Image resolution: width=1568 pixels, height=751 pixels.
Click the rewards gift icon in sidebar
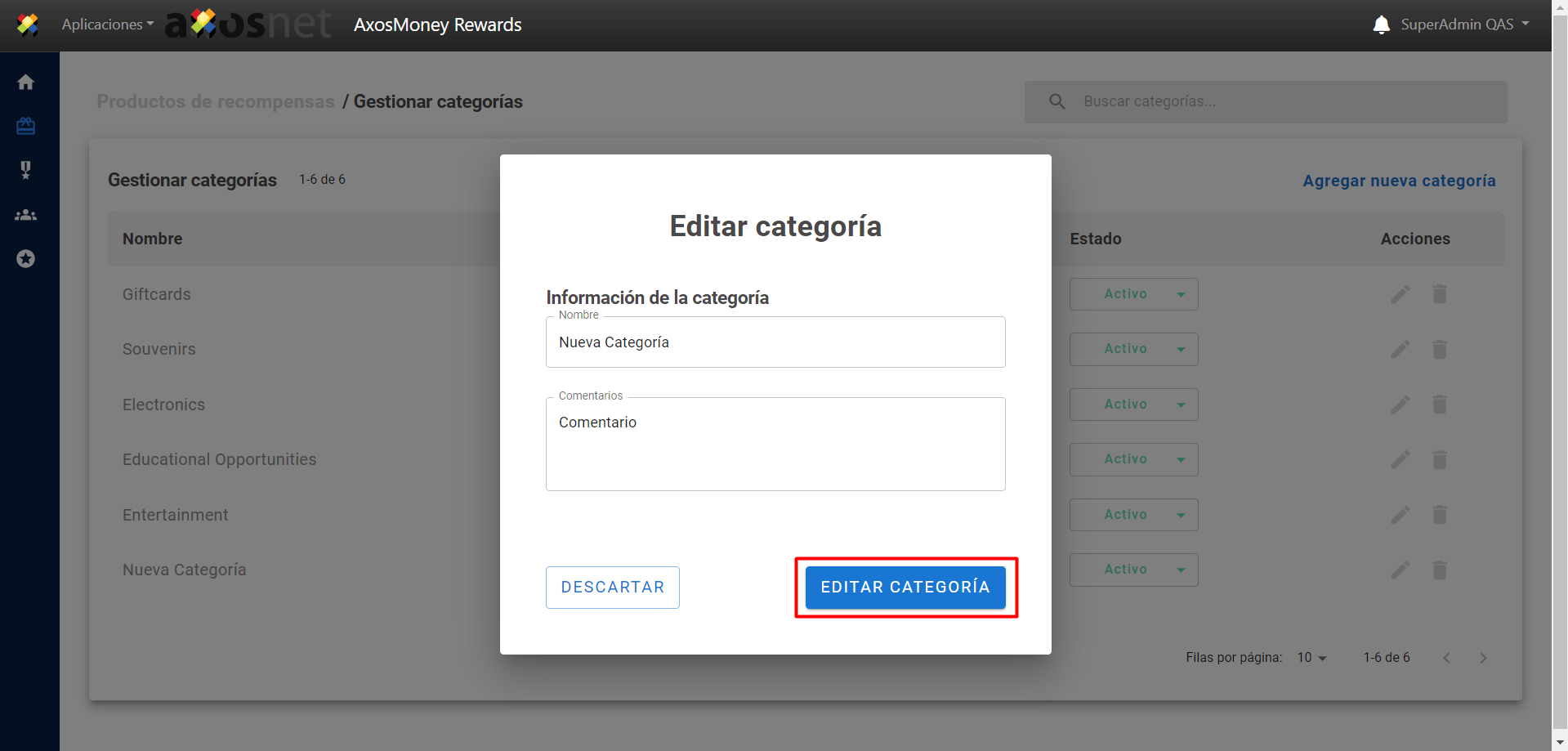pyautogui.click(x=26, y=126)
